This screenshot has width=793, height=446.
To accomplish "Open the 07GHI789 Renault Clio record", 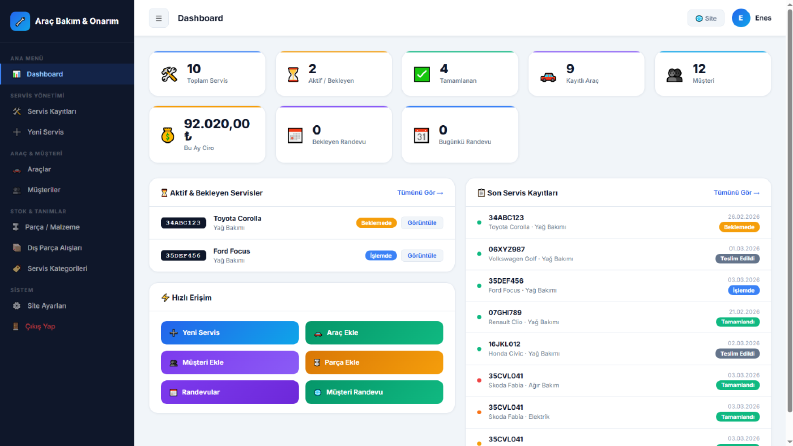I will [618, 318].
